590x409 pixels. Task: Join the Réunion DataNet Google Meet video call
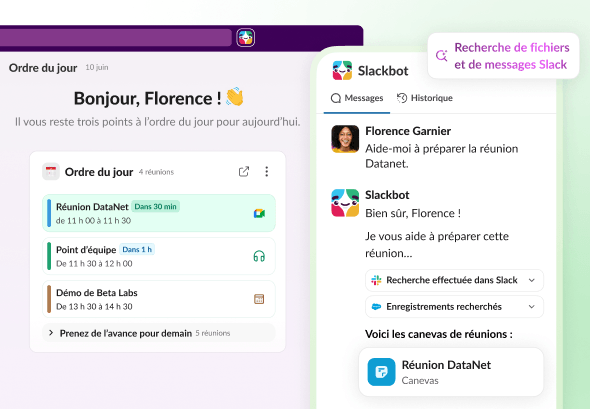point(259,213)
